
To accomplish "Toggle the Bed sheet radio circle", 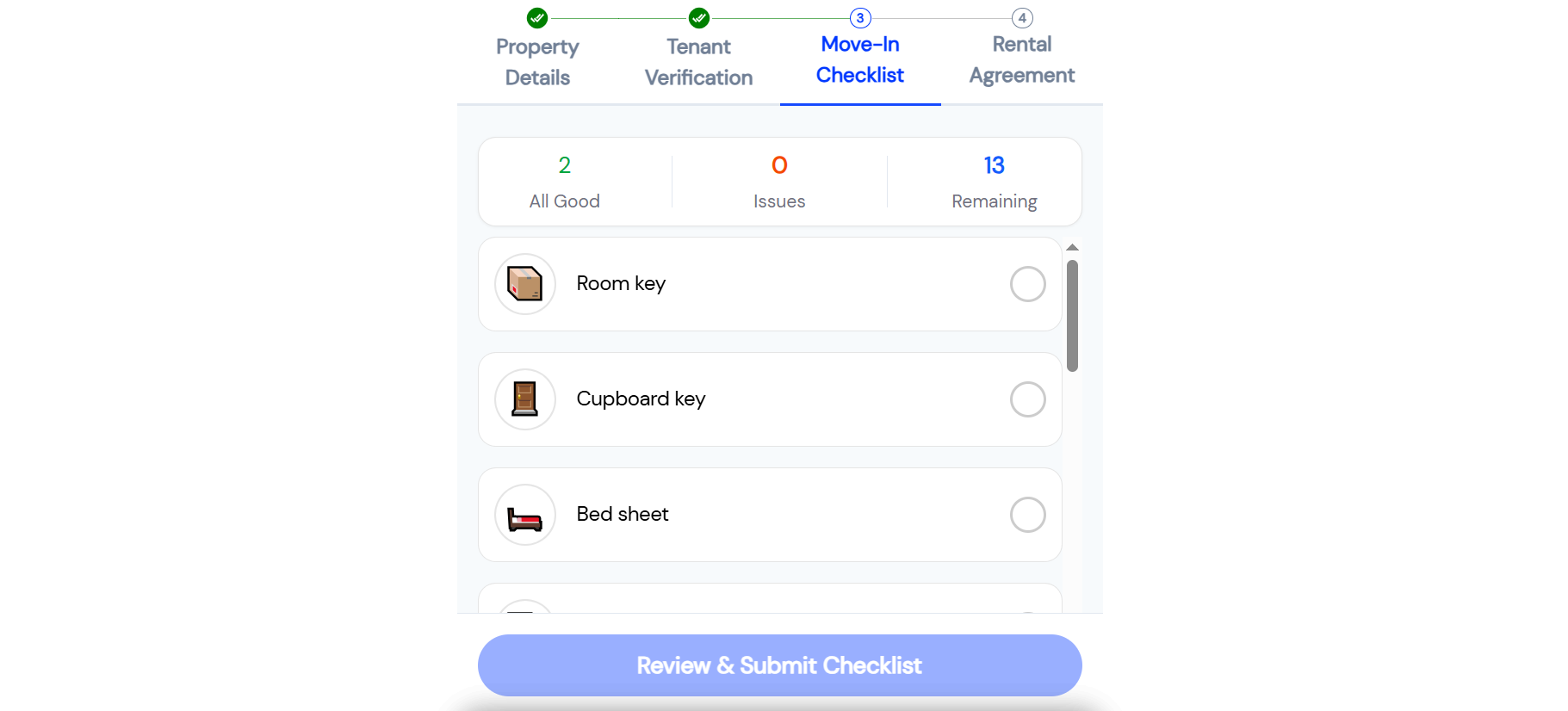I will [1027, 515].
